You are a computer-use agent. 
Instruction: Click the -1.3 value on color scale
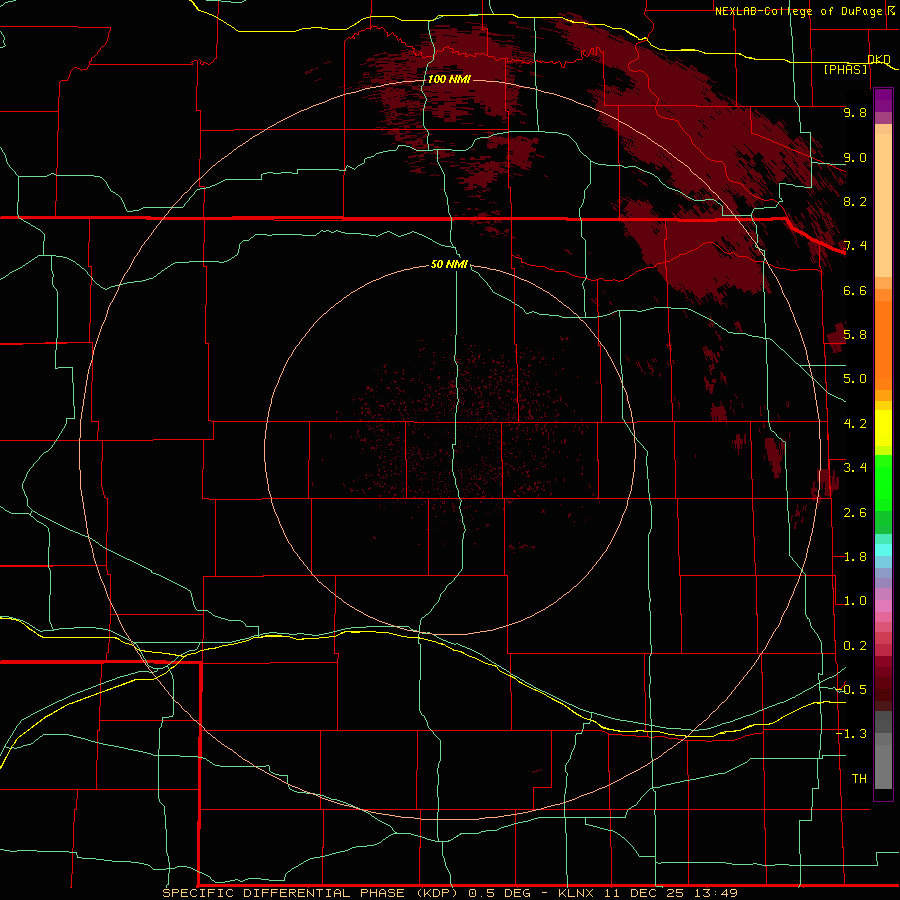coord(851,734)
